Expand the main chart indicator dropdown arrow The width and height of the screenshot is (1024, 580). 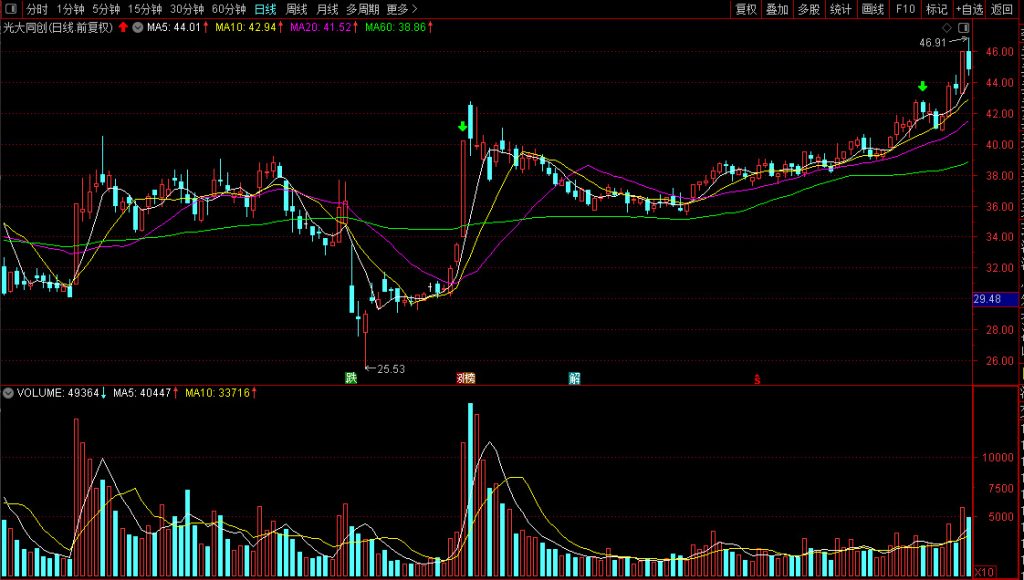tap(138, 27)
